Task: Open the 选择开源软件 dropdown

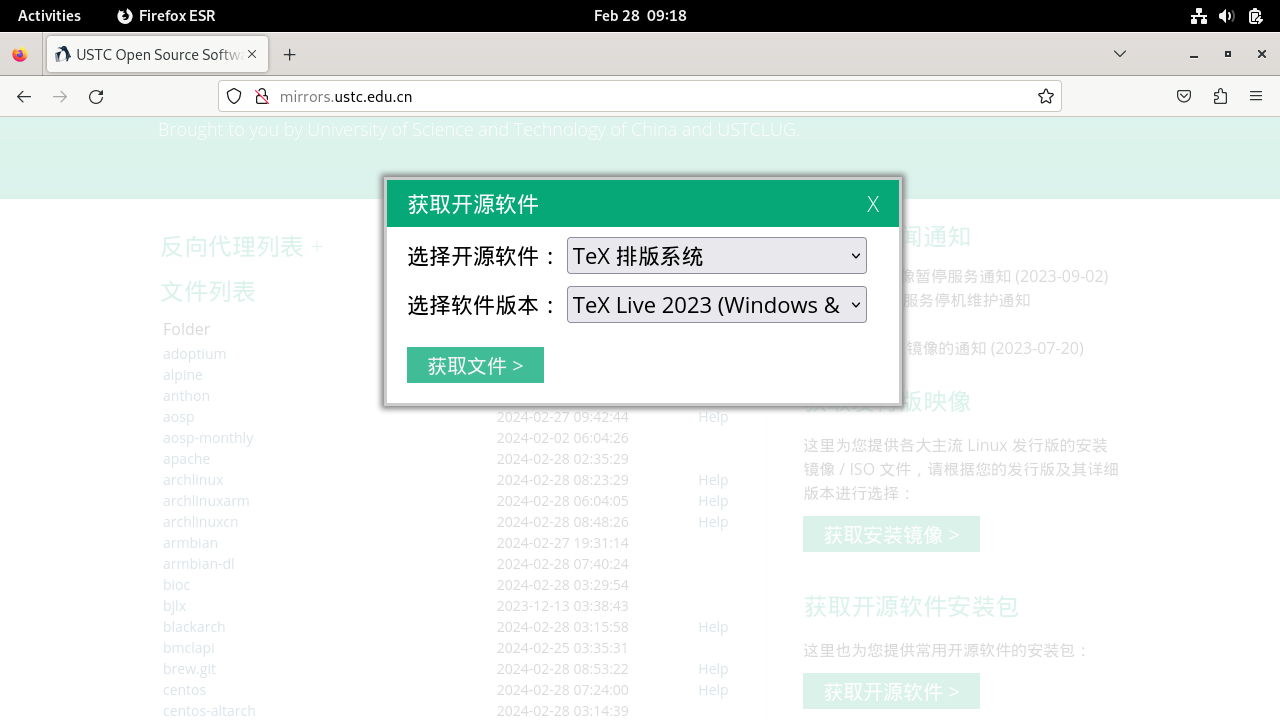Action: coord(717,256)
